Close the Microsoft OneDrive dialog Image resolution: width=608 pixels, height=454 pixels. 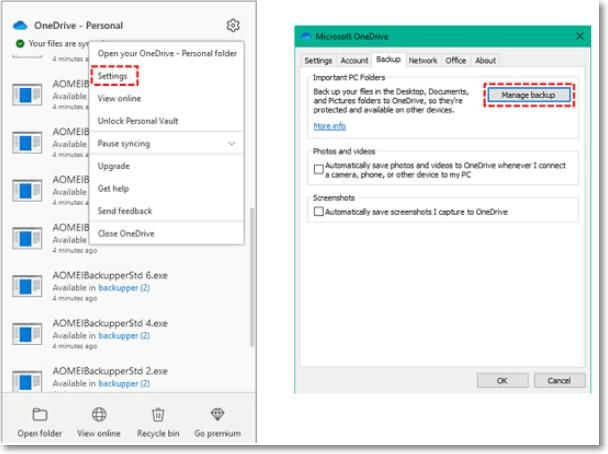click(580, 36)
